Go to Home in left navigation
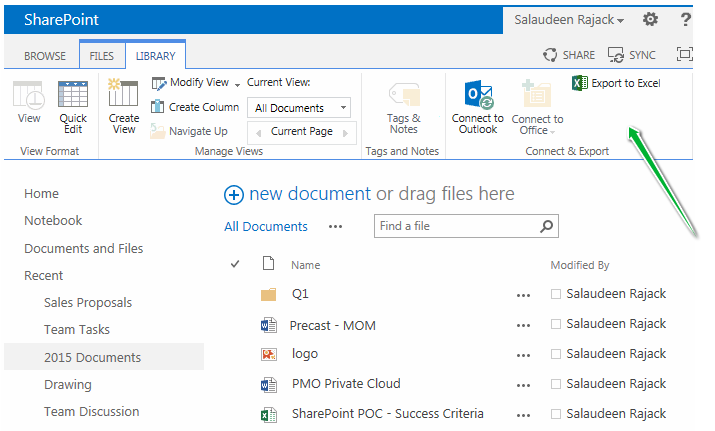Viewport: 715px width, 431px height. point(41,193)
